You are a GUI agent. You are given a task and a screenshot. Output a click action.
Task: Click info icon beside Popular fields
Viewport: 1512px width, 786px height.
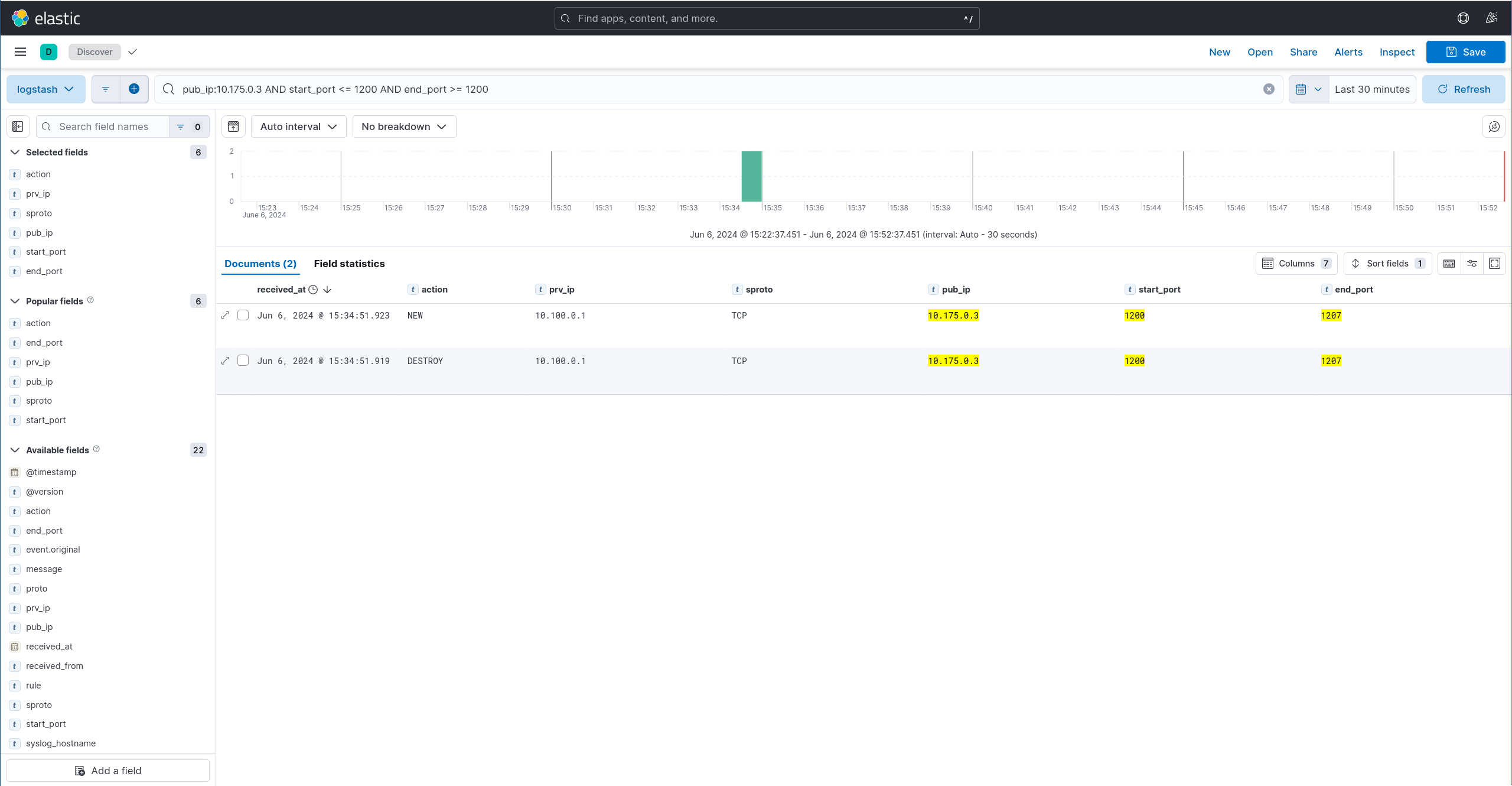[x=90, y=300]
